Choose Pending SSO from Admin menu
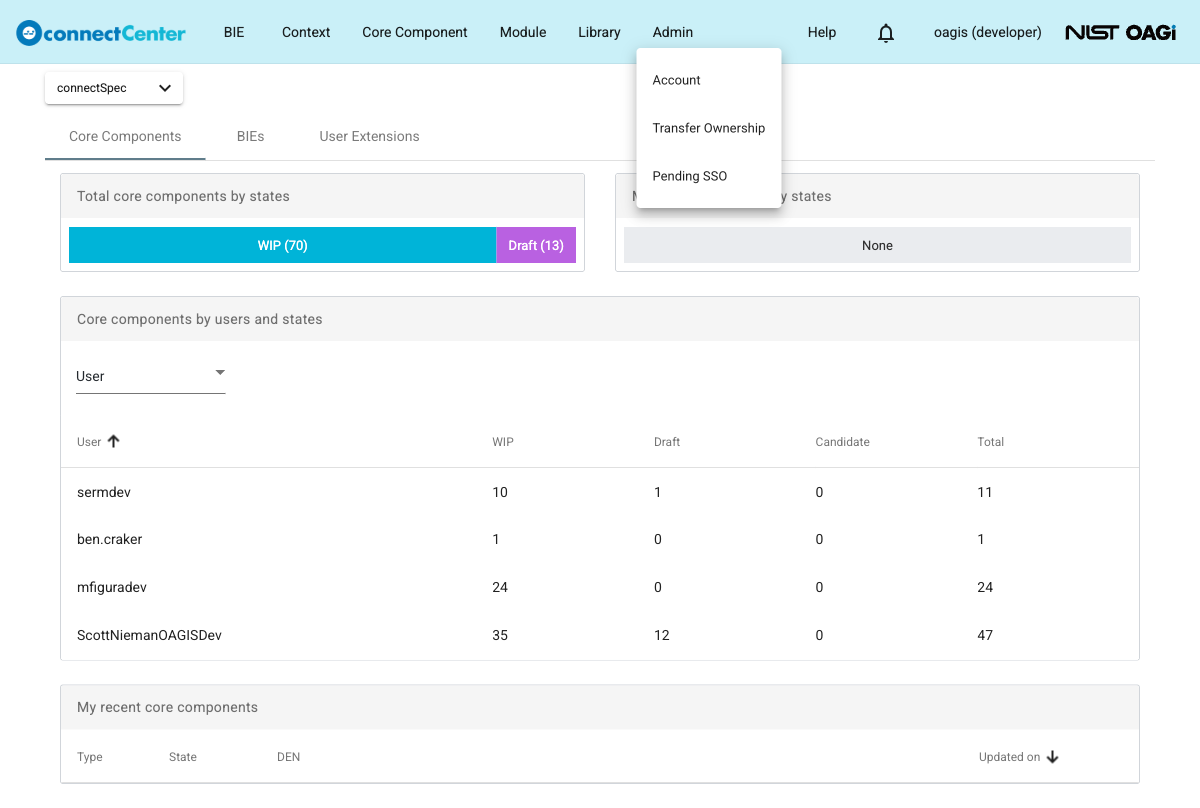 [709, 176]
